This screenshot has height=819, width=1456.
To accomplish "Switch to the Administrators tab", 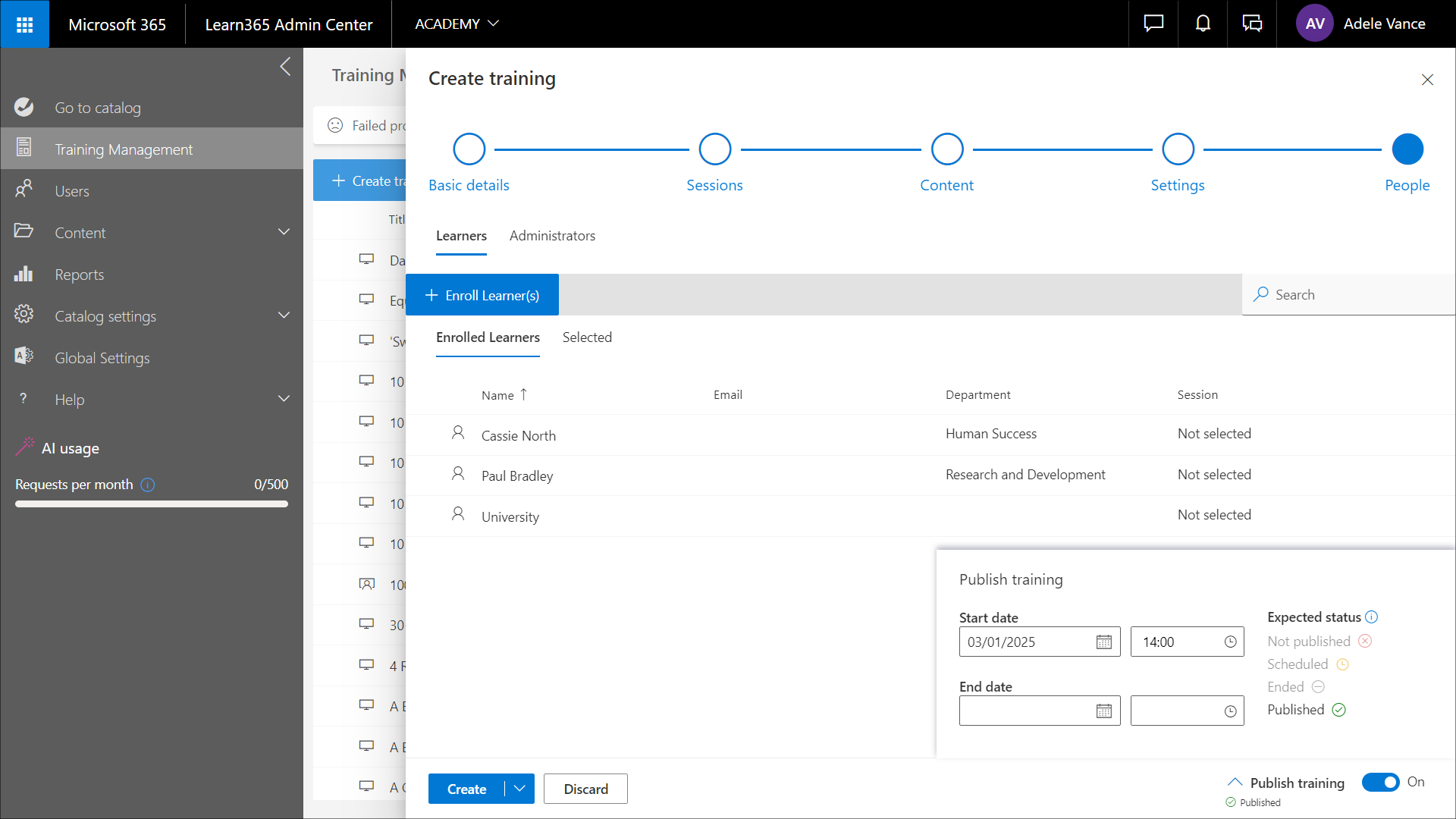I will tap(552, 236).
